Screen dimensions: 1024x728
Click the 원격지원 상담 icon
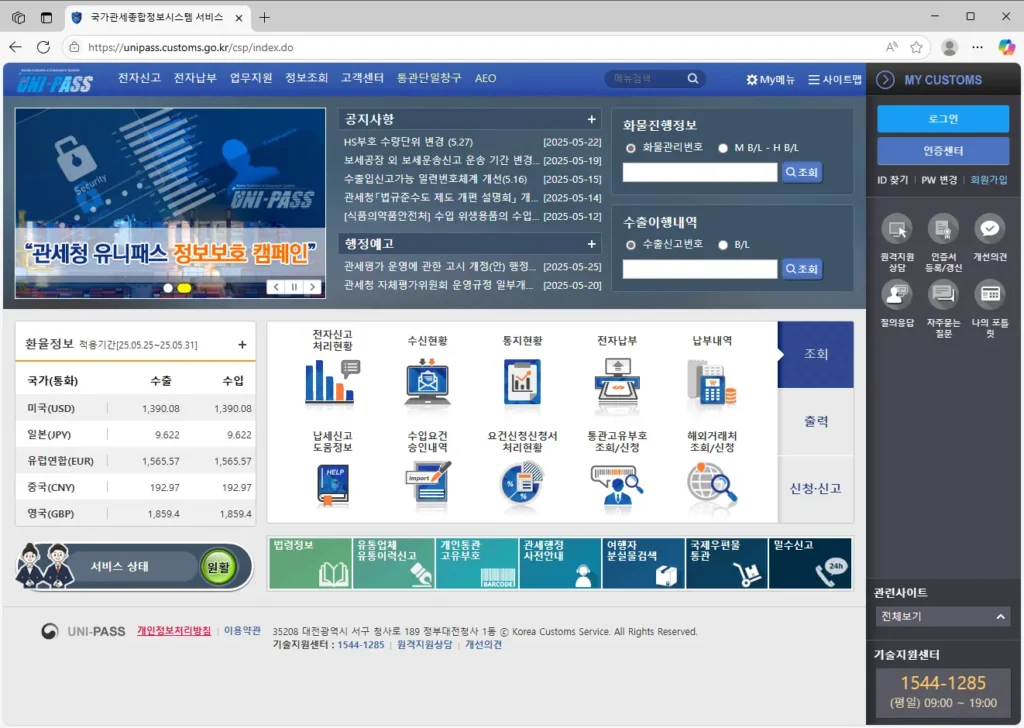[897, 229]
